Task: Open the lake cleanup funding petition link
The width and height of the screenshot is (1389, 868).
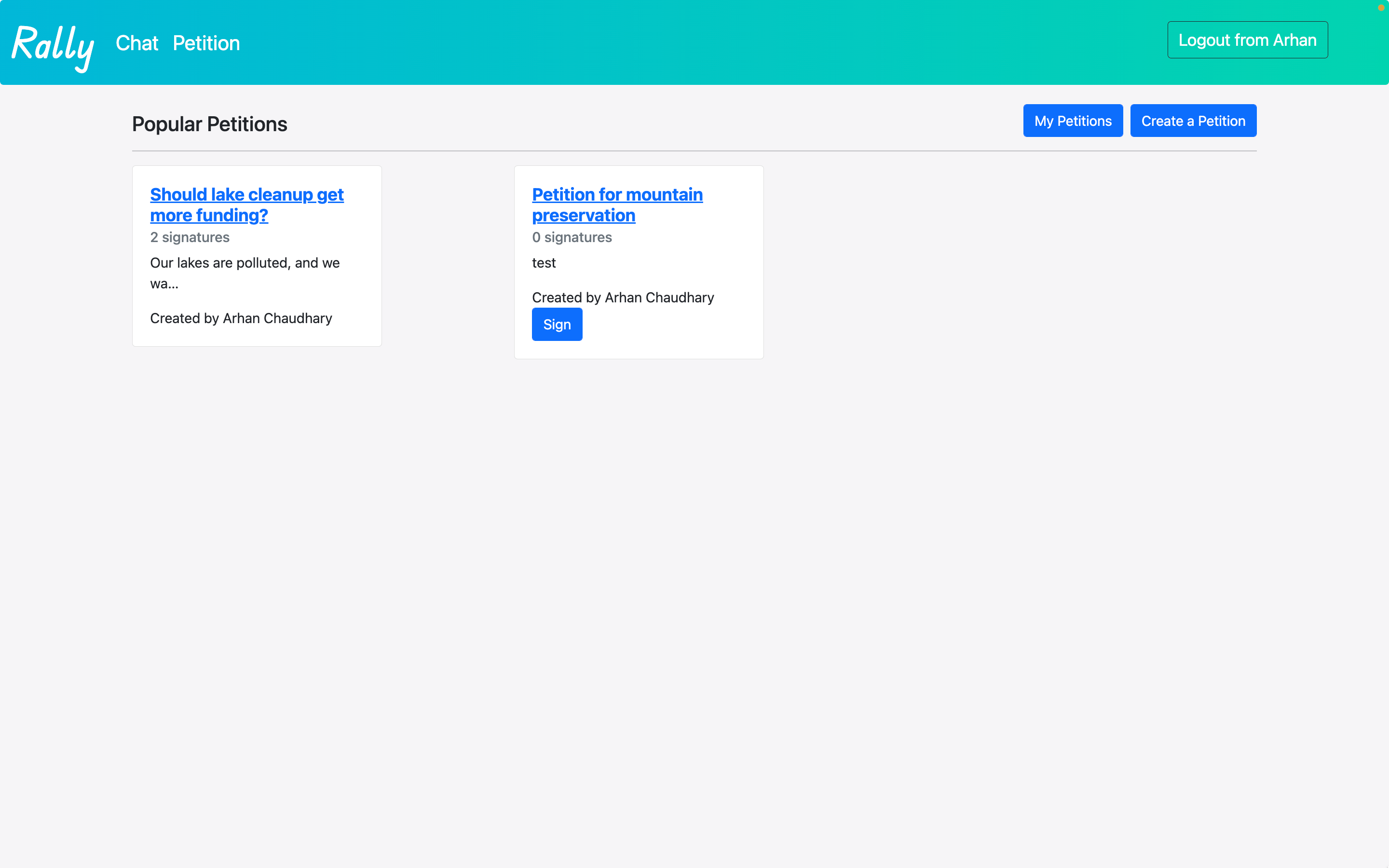Action: (246, 204)
